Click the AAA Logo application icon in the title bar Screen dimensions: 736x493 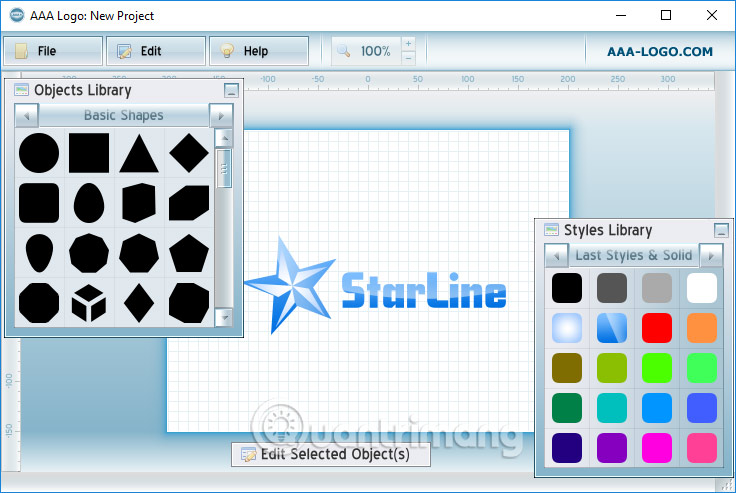point(16,15)
